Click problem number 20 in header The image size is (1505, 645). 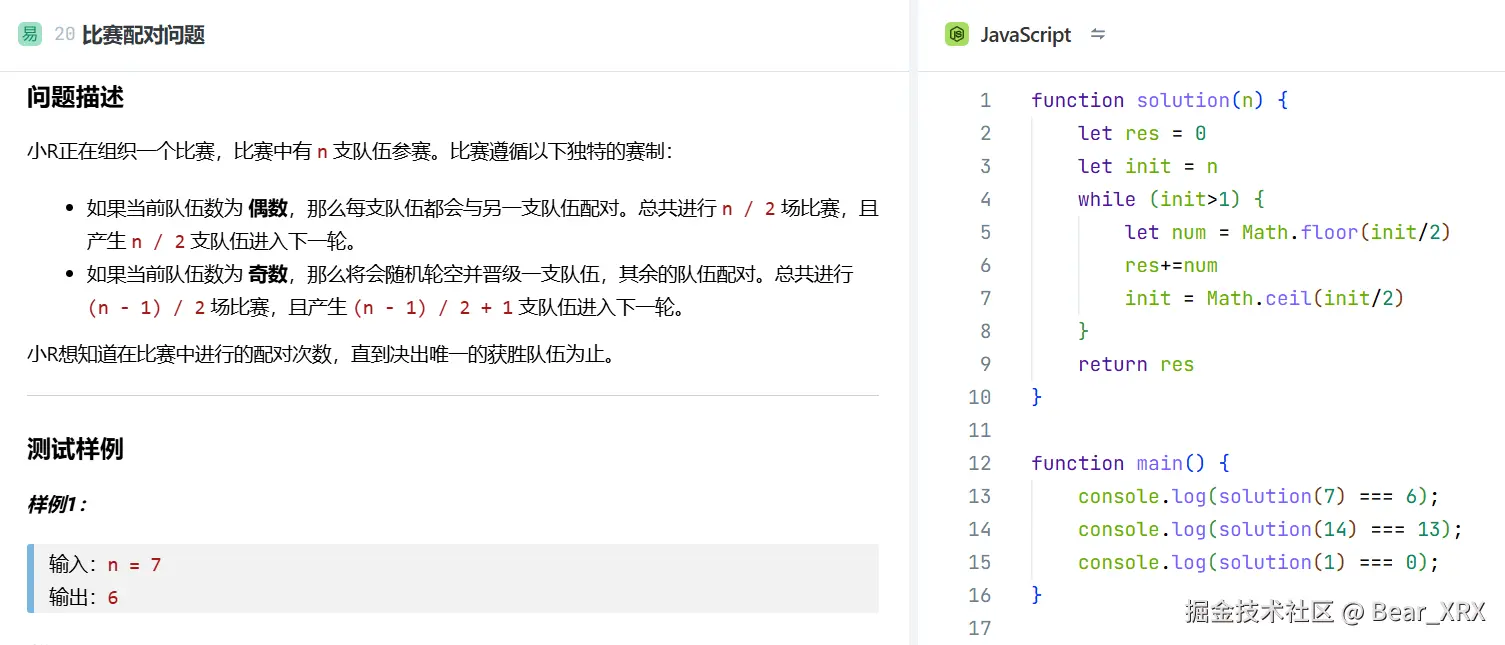tap(65, 35)
